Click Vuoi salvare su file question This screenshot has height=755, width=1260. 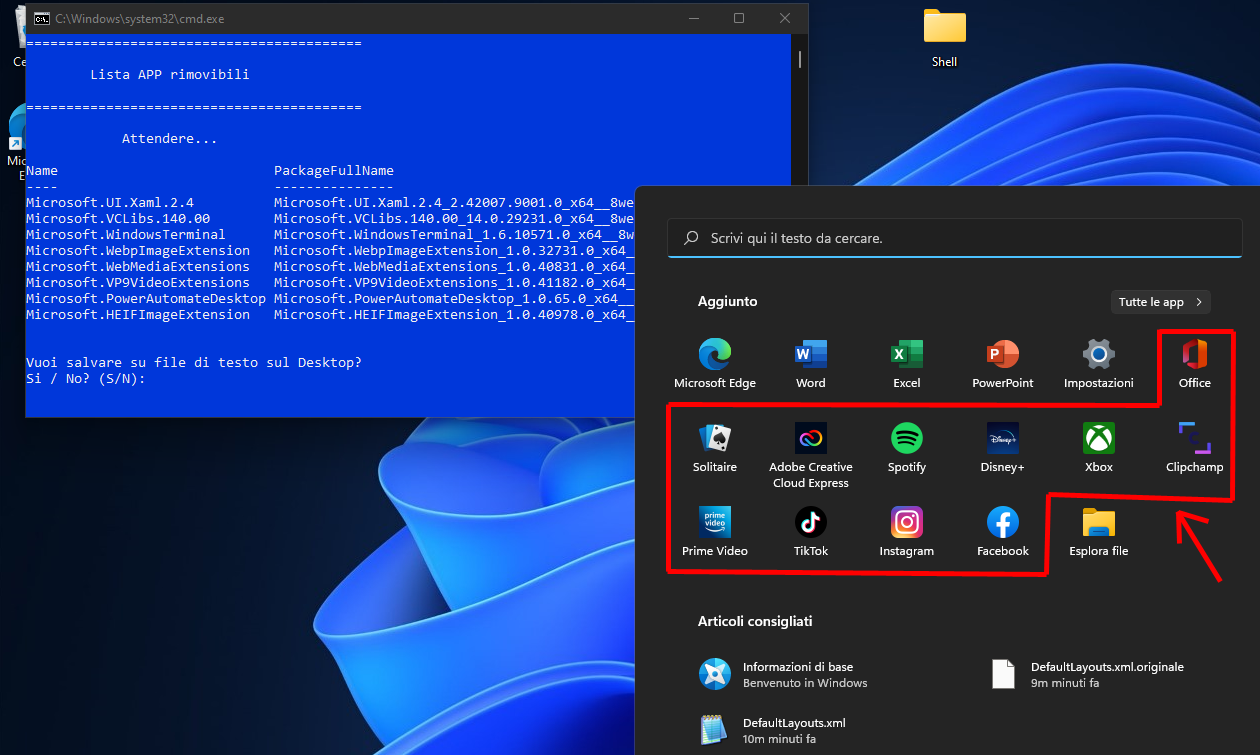point(194,363)
